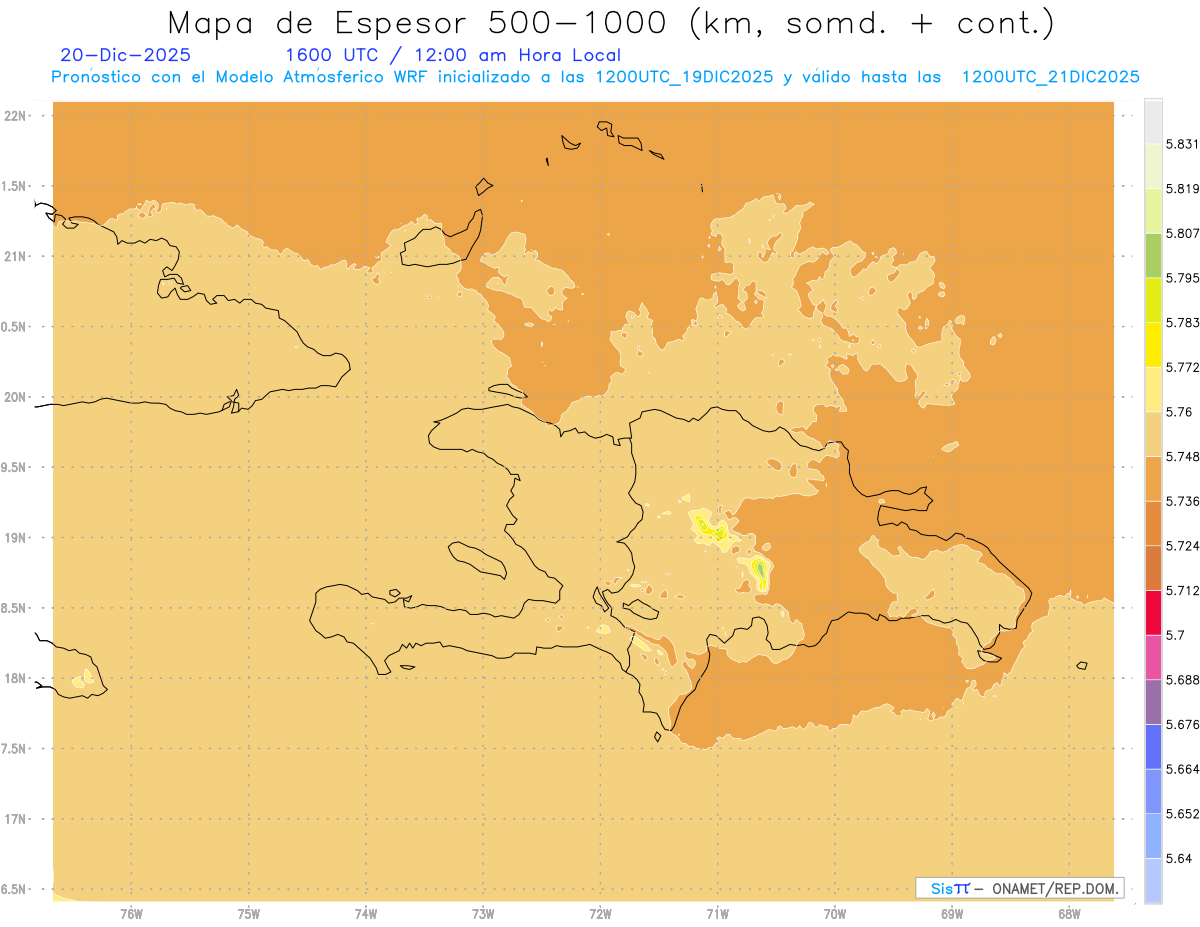The width and height of the screenshot is (1200, 927).
Task: Click the '1600 UTC / 12:00 am Hora Local' time
Action: pyautogui.click(x=453, y=55)
